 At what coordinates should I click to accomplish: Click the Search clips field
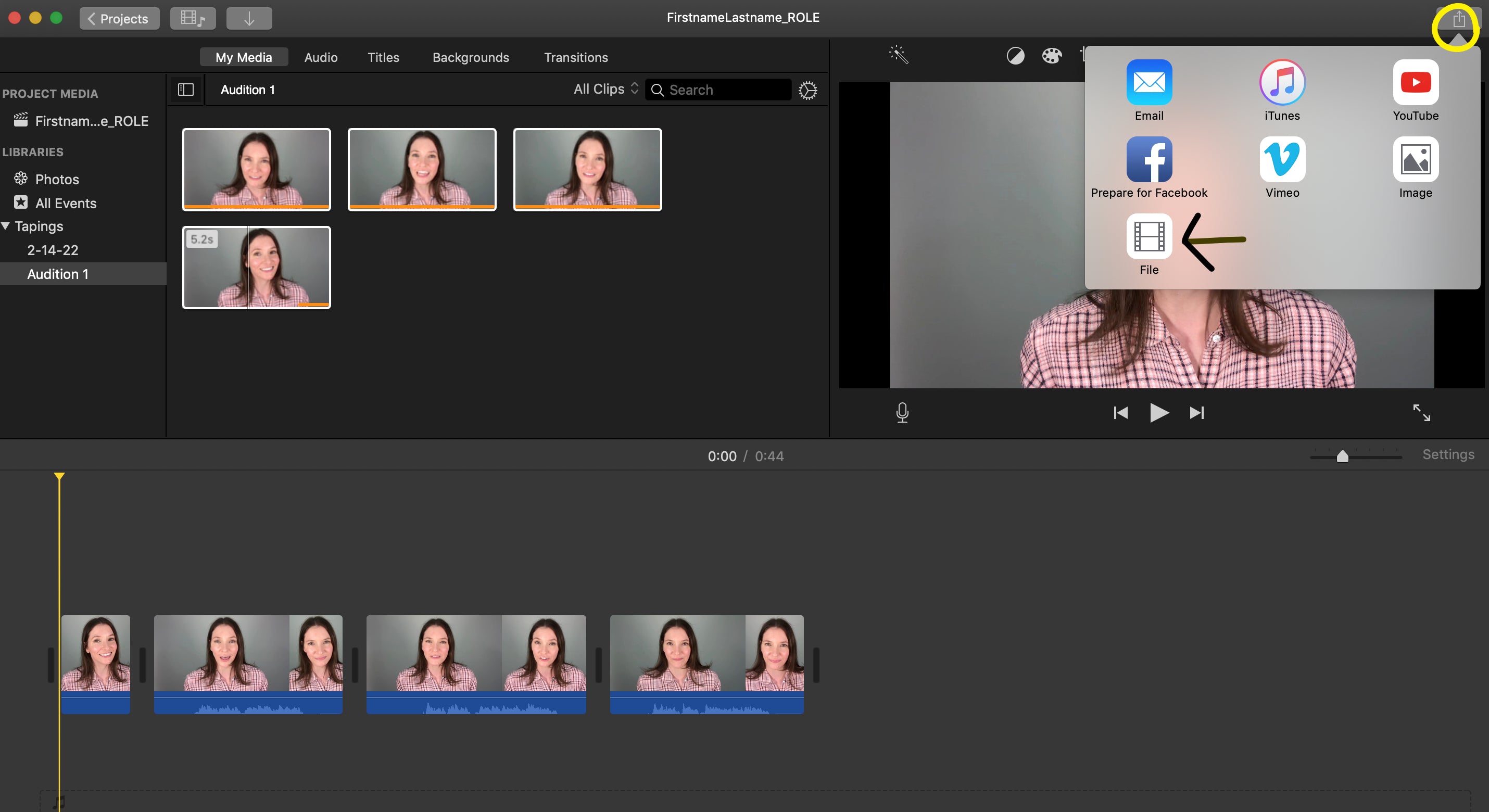pyautogui.click(x=718, y=90)
